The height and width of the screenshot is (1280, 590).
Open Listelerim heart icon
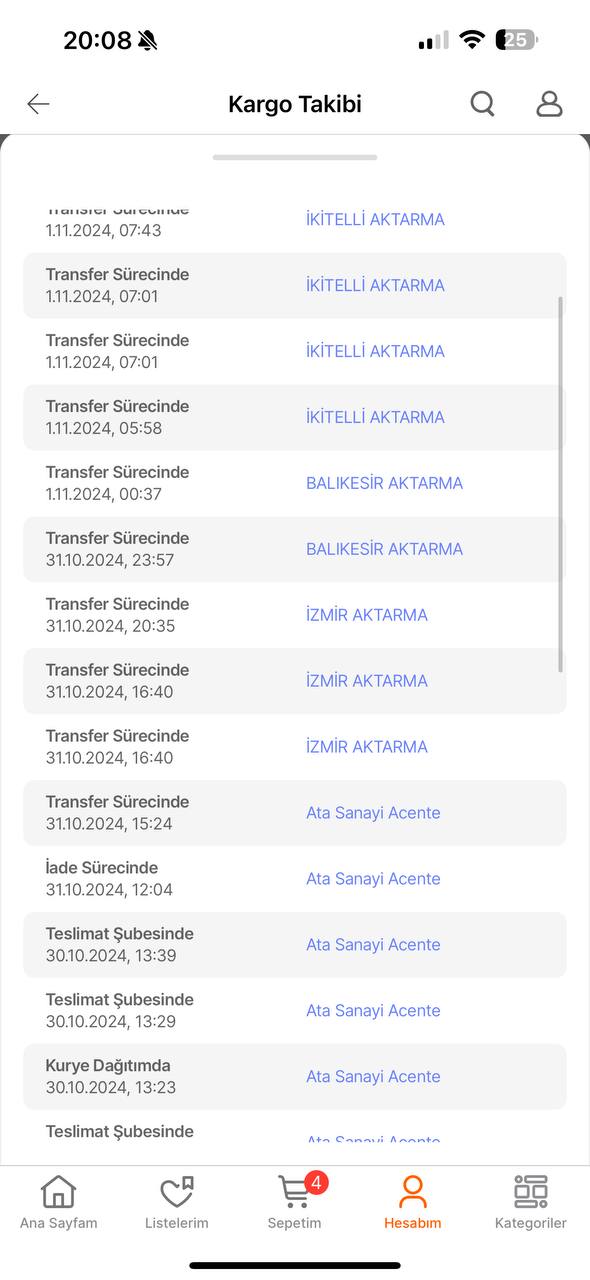point(177,1191)
